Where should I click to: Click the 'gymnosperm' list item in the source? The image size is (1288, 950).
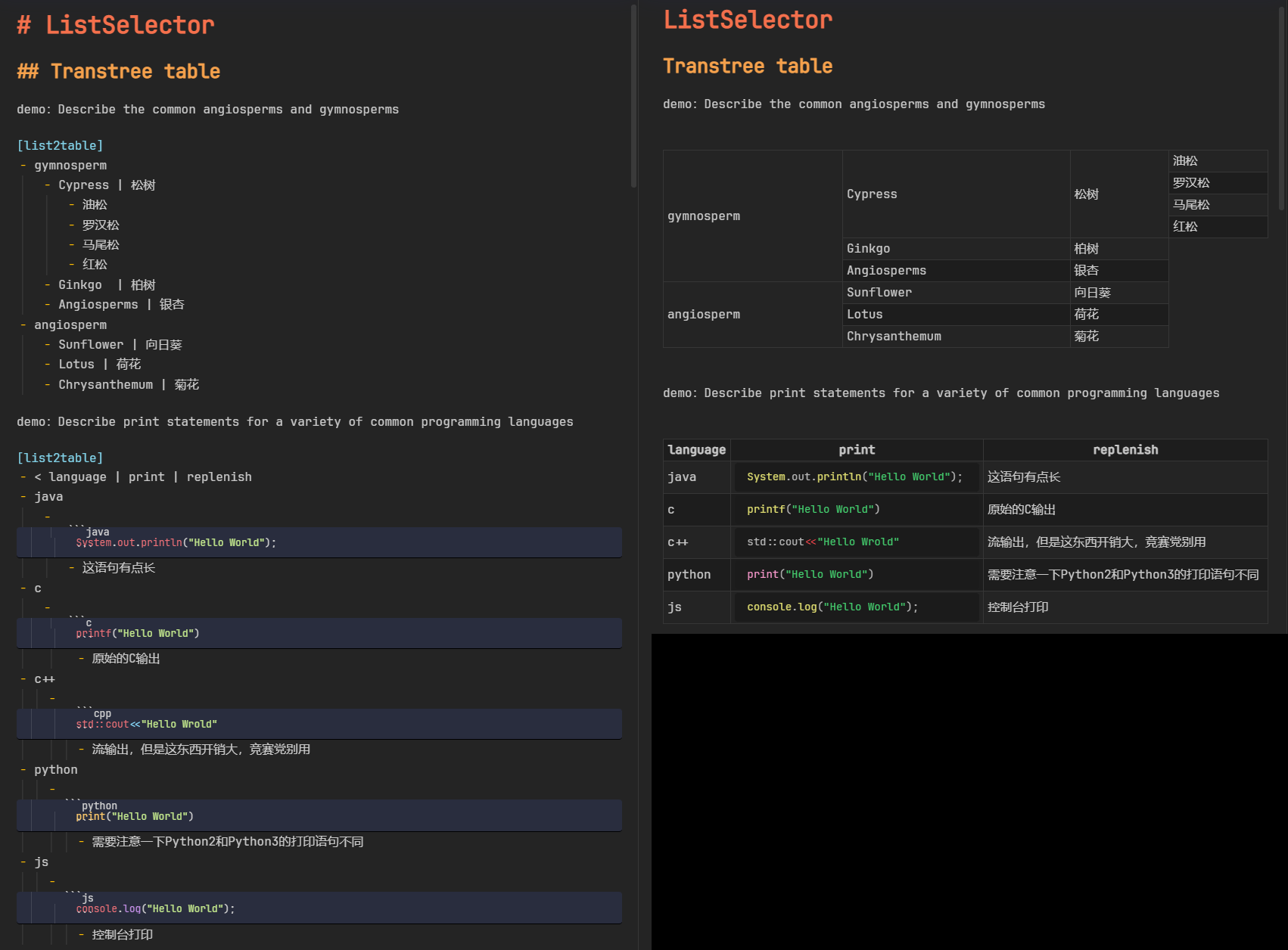tap(70, 165)
